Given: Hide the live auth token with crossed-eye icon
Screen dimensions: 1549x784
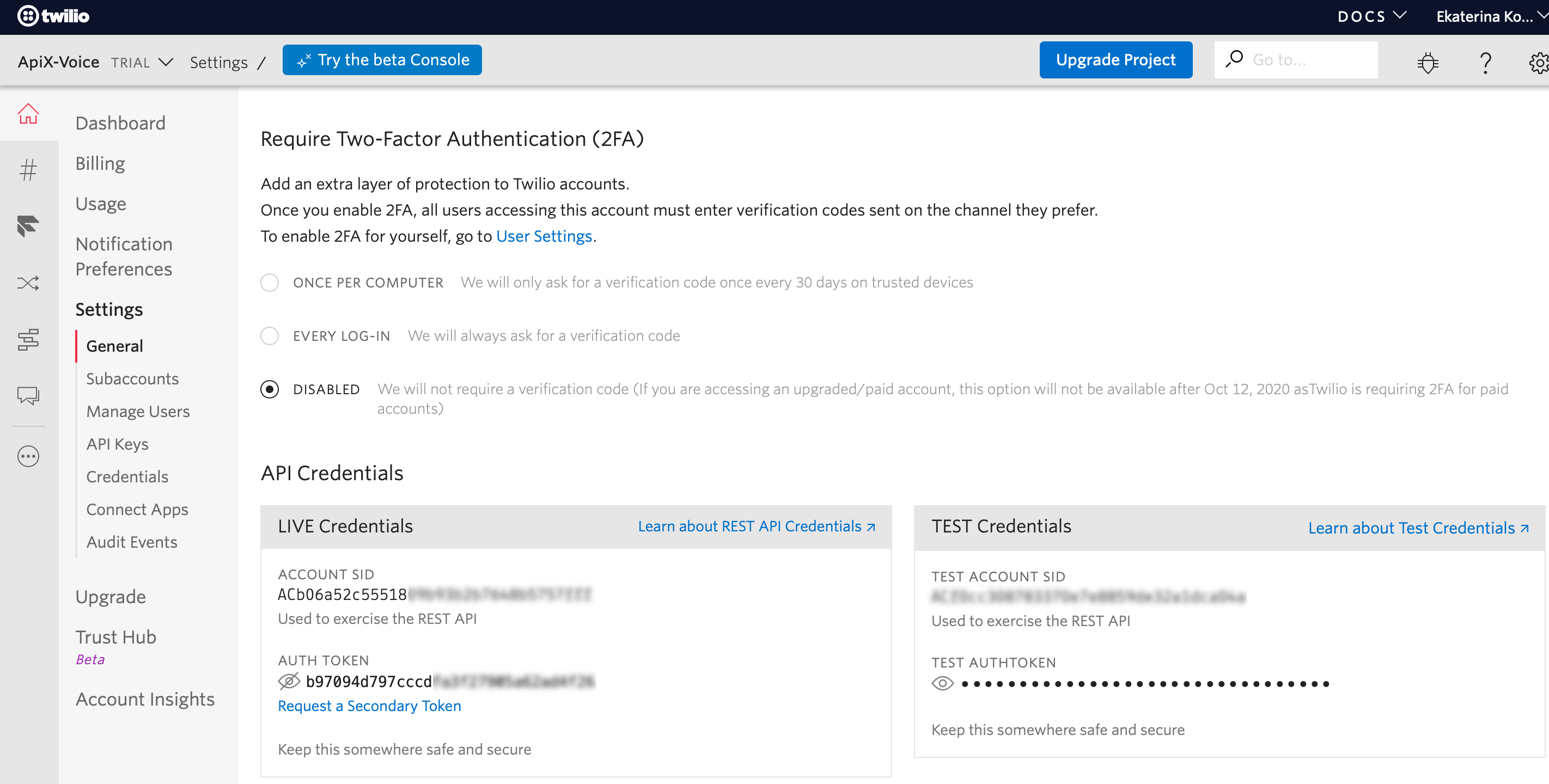Looking at the screenshot, I should (289, 681).
